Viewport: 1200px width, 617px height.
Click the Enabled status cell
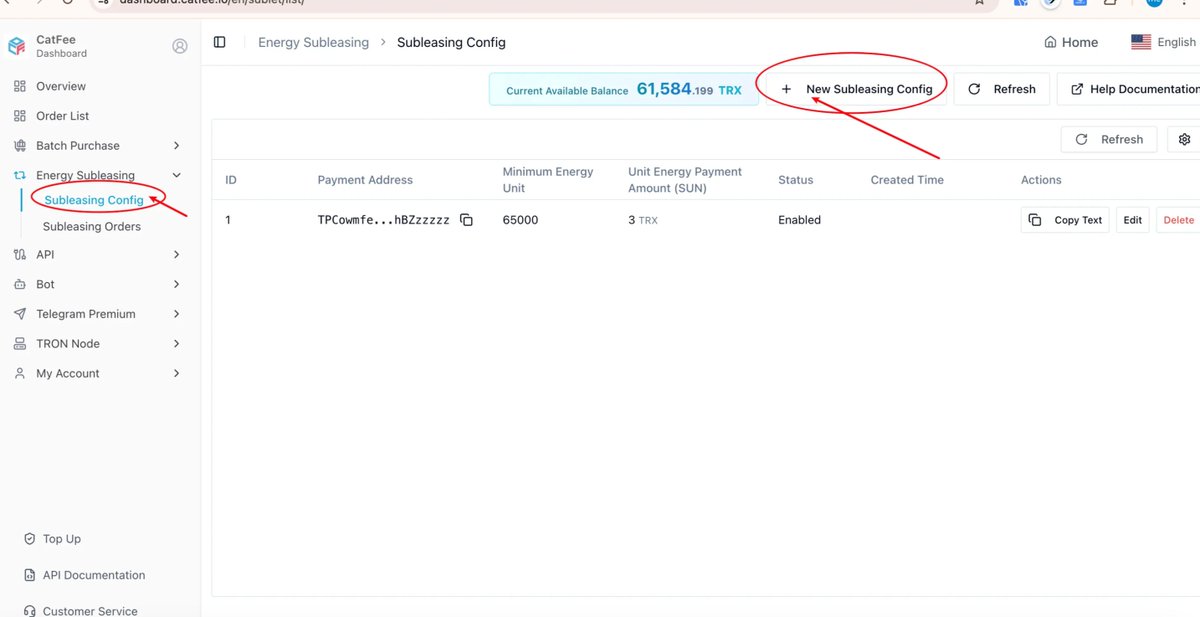coord(799,220)
